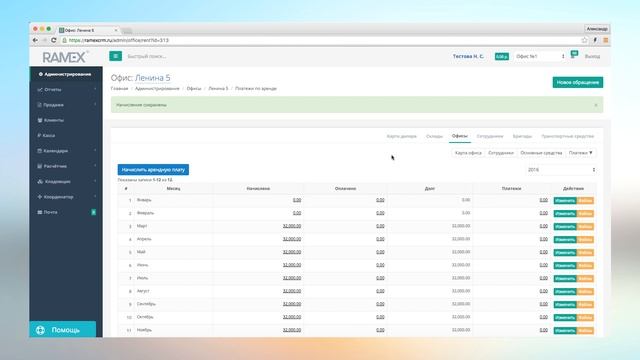Screen dimensions: 640x360
Task: Expand the Кладовщик submenu arrow
Action: [x=95, y=182]
